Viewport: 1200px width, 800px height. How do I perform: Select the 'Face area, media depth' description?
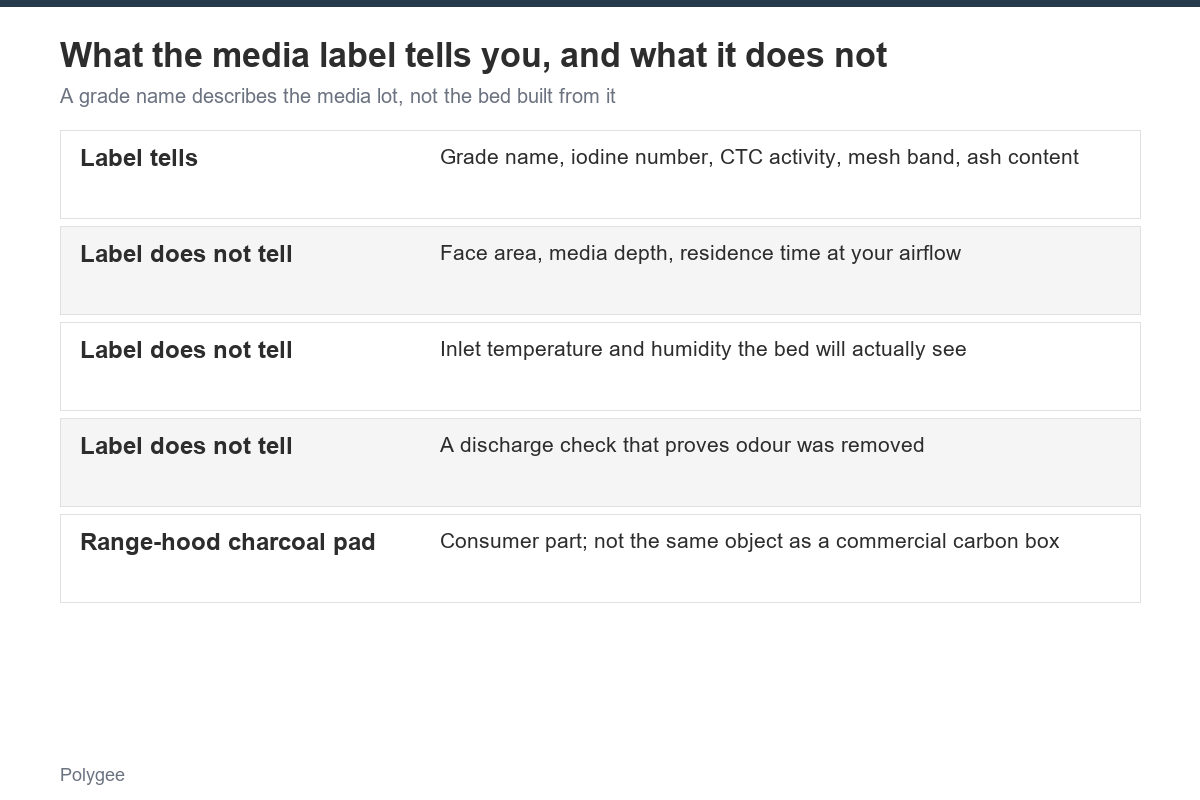point(700,253)
